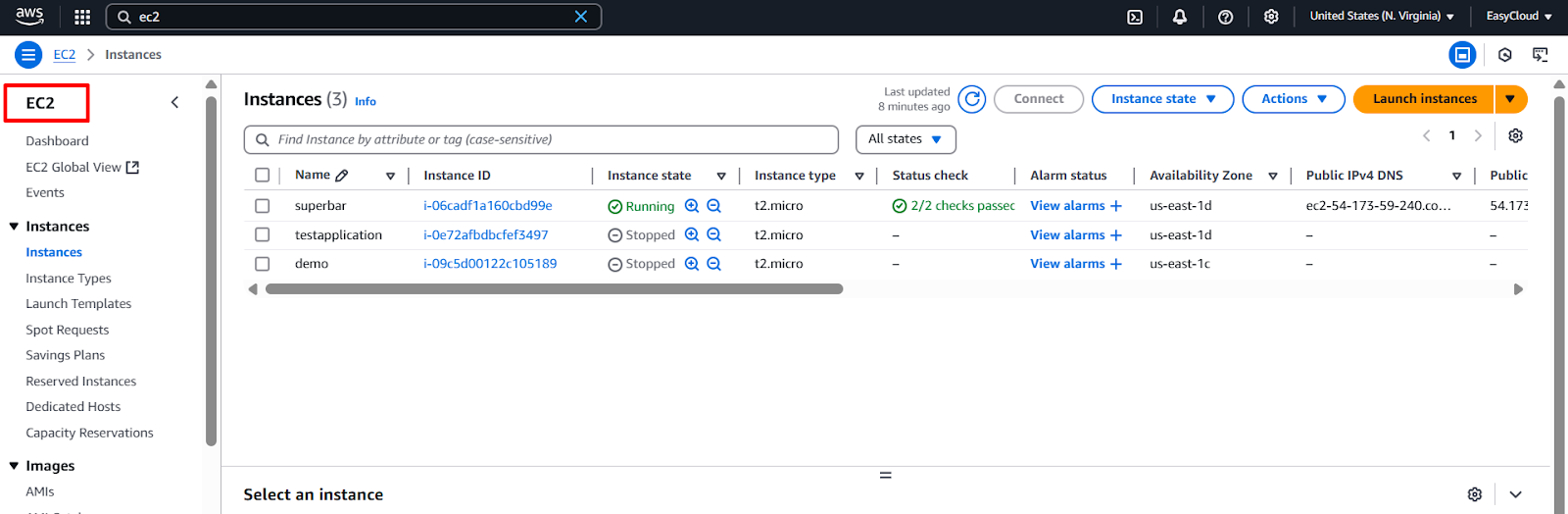This screenshot has height=514, width=1568.
Task: Click the EC2 breadcrumb link
Action: point(65,55)
